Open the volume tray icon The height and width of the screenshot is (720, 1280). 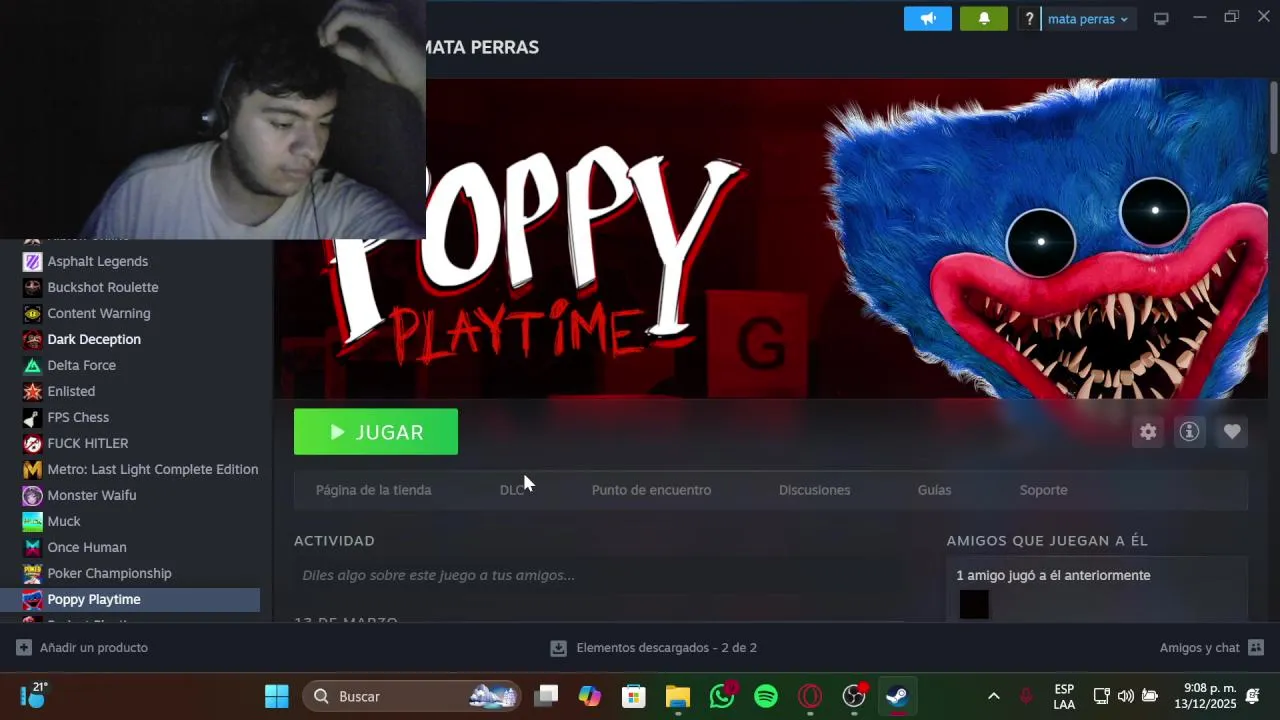click(1125, 696)
